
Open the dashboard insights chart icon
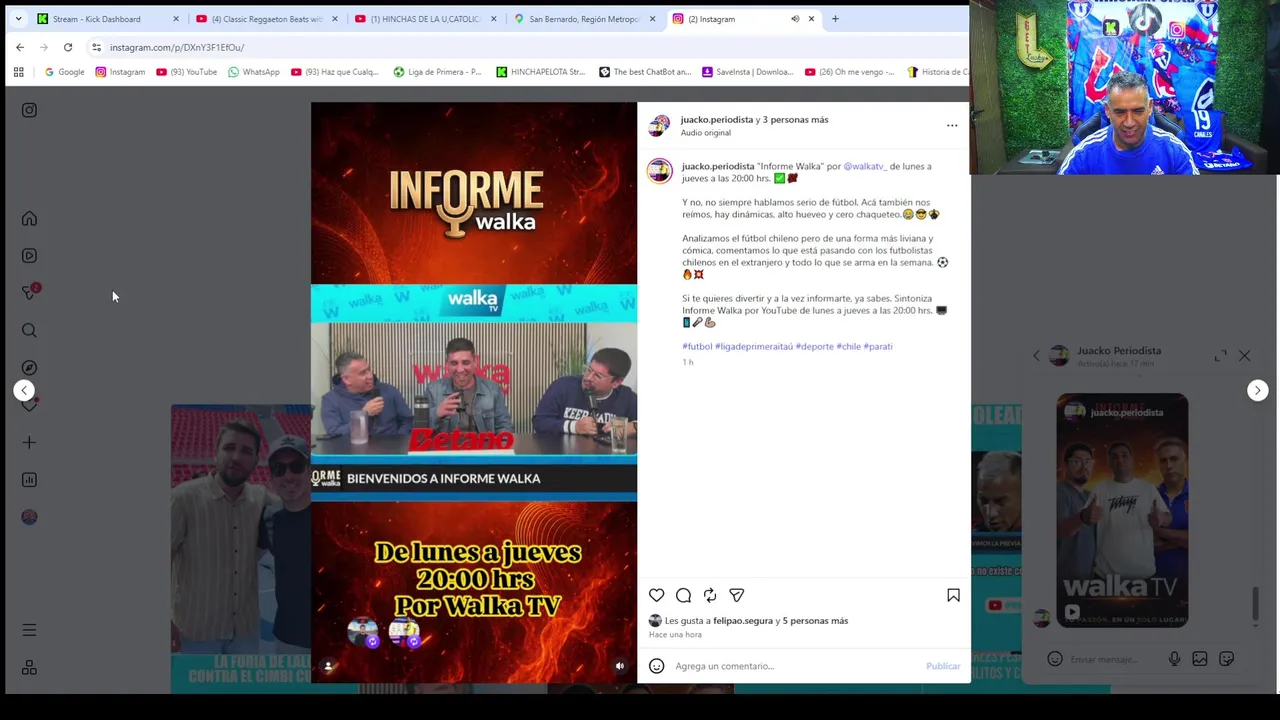[x=29, y=480]
